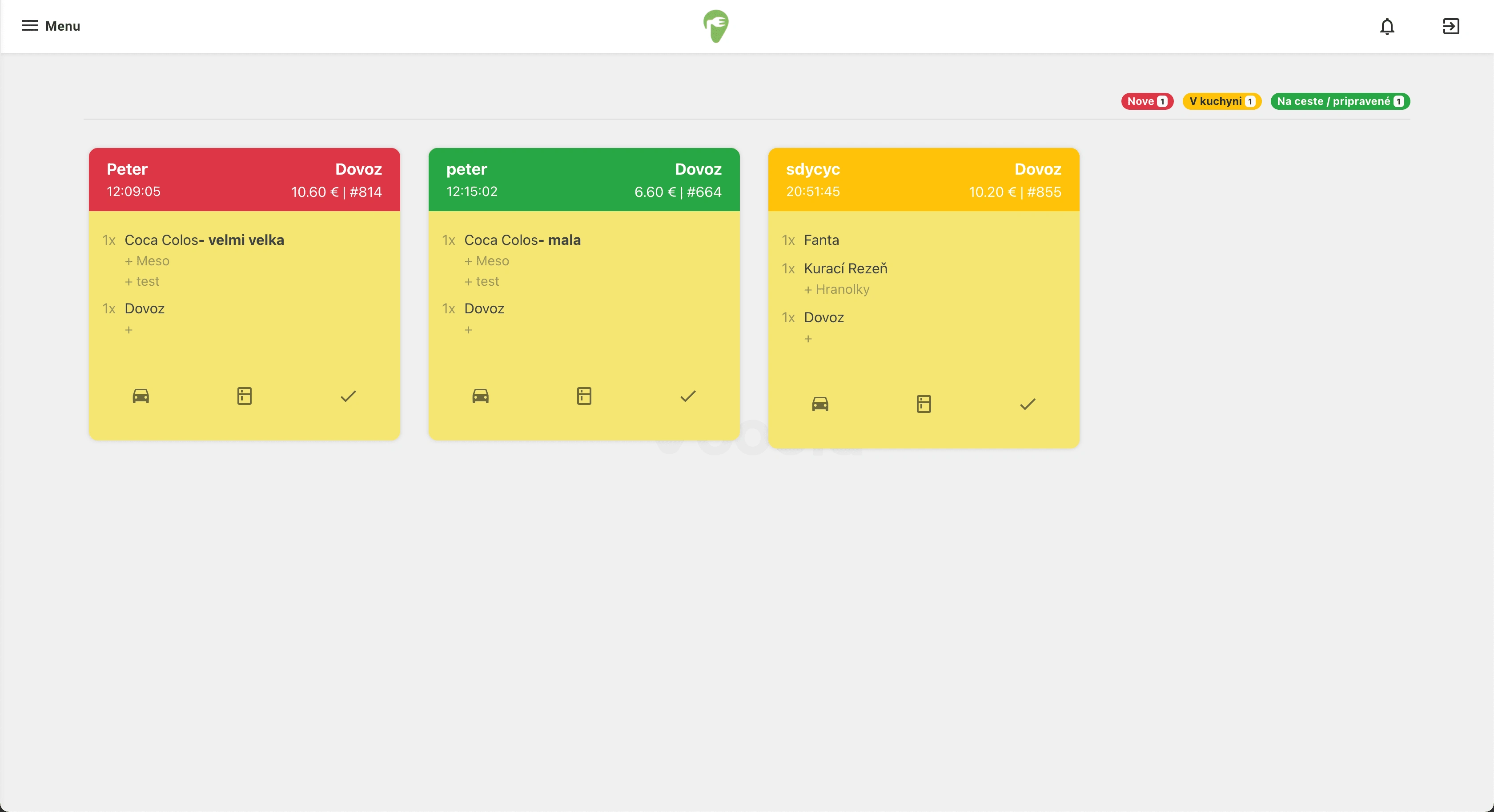Screen dimensions: 1494x812
Task: Click time '12:09:05'
Action: pyautogui.click(x=133, y=191)
